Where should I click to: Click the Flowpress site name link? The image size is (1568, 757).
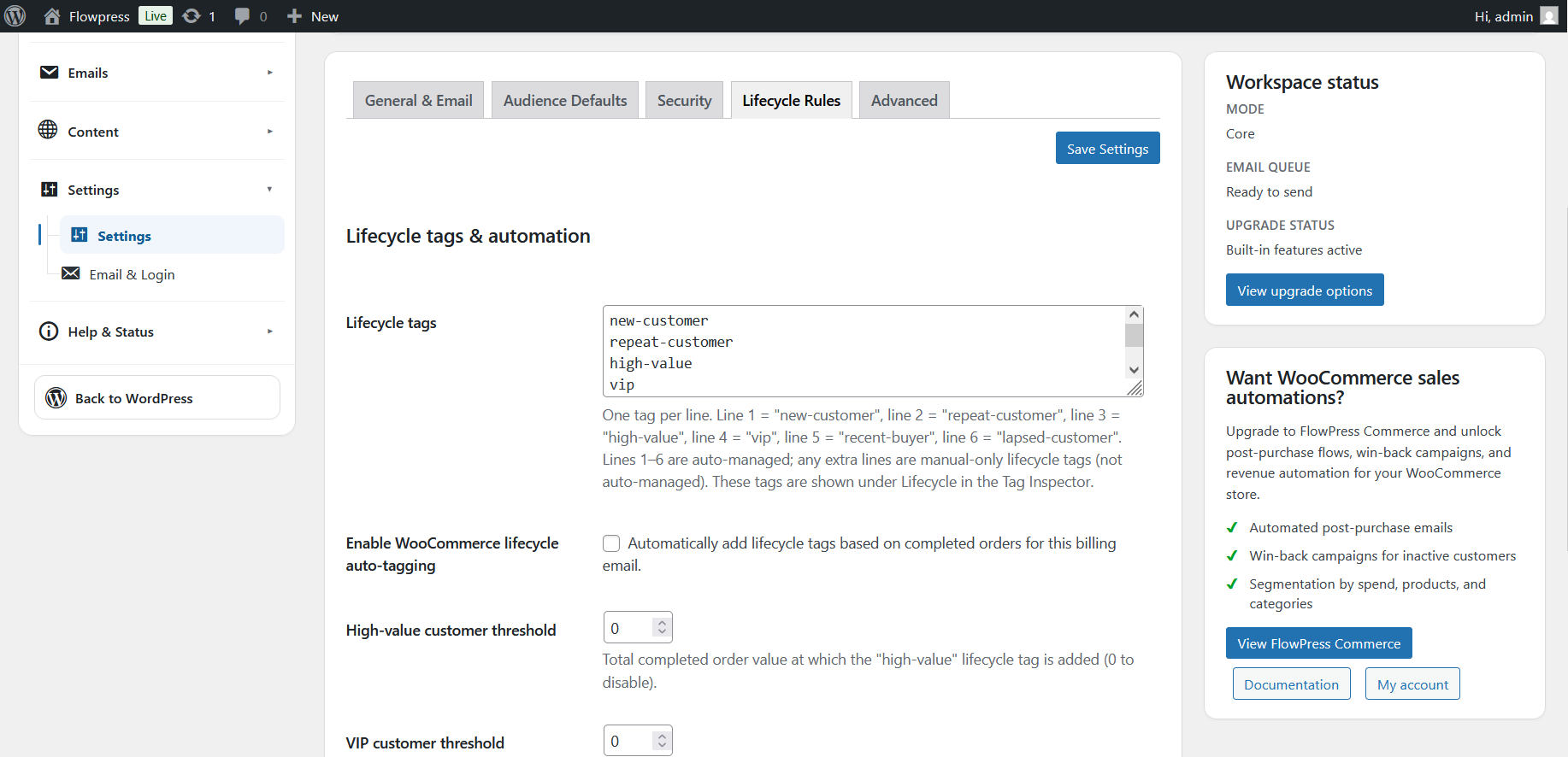99,16
